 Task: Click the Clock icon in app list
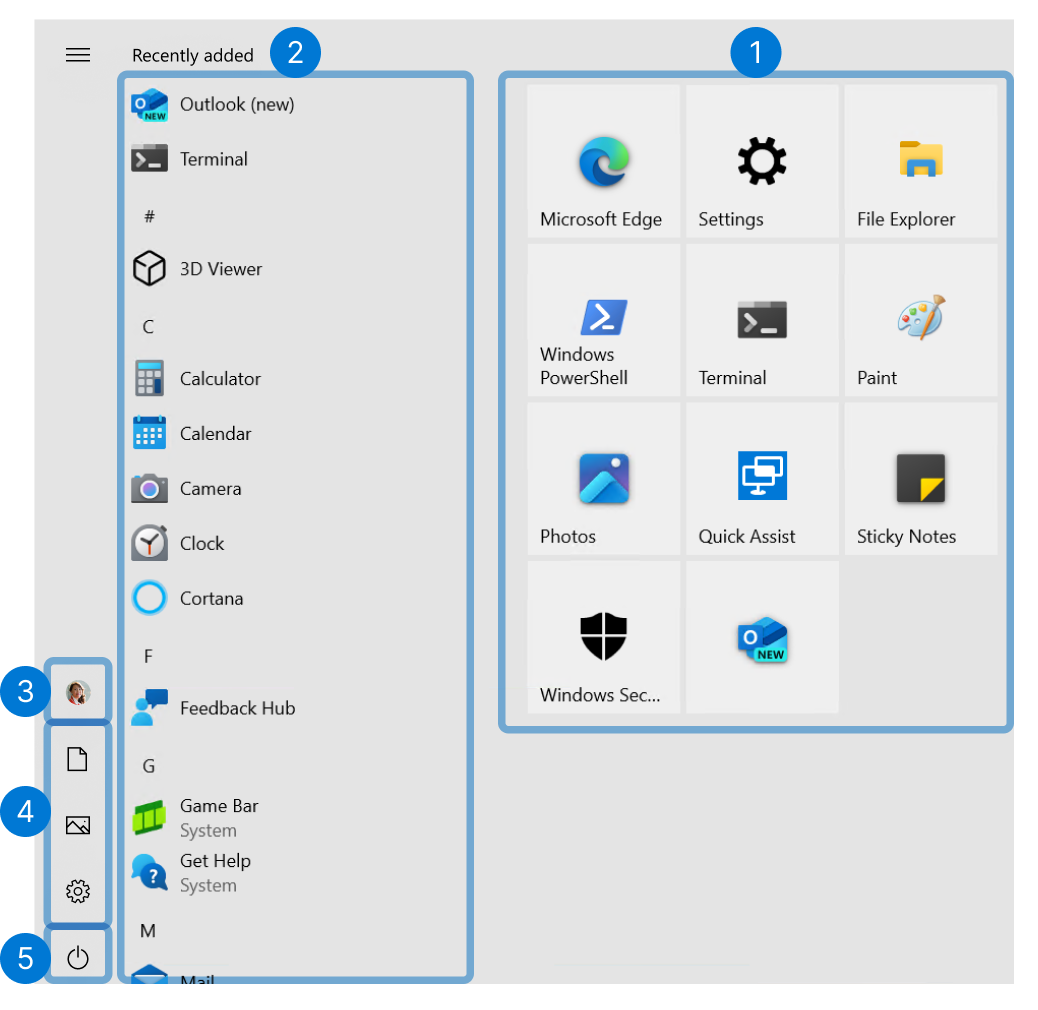click(150, 543)
